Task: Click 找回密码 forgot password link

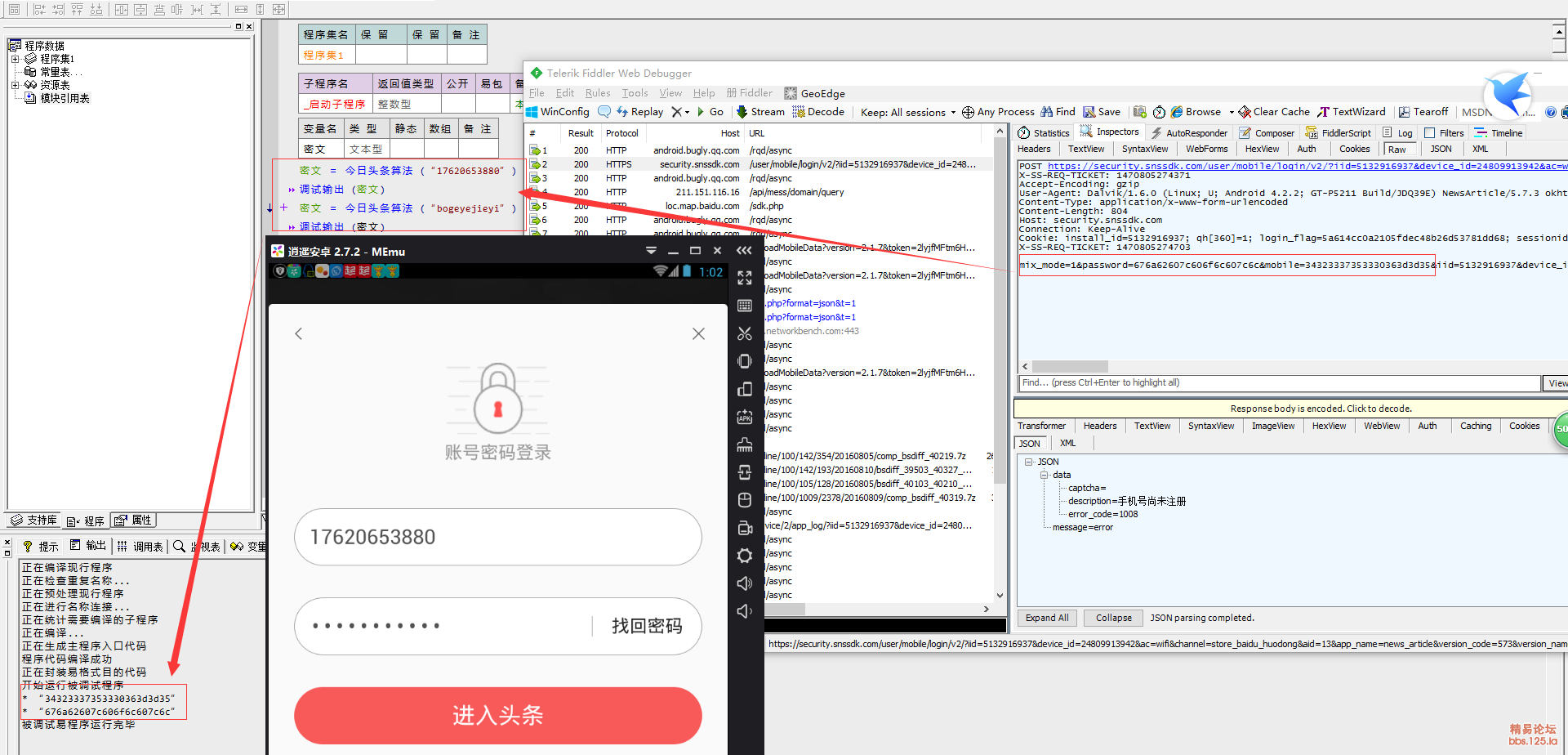Action: (647, 626)
